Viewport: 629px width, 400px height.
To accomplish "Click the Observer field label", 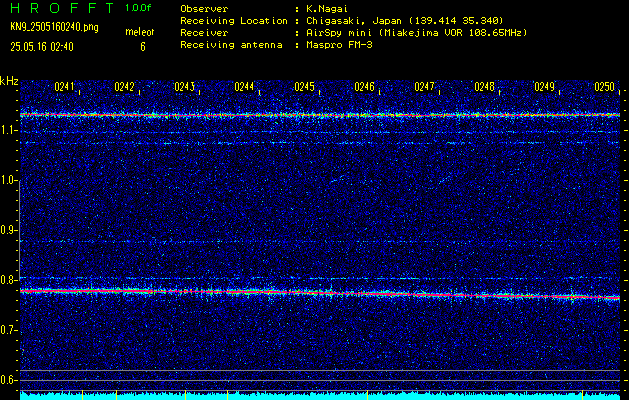I will tap(204, 9).
